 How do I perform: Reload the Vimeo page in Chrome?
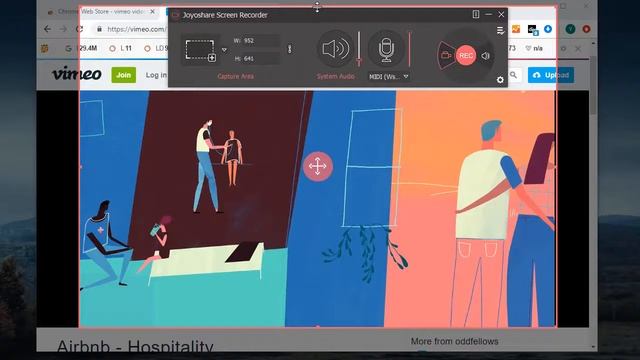coord(80,29)
